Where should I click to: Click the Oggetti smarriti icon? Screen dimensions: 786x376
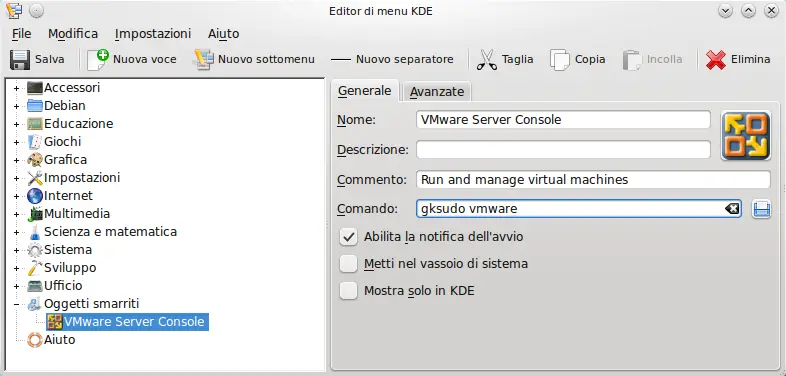35,304
